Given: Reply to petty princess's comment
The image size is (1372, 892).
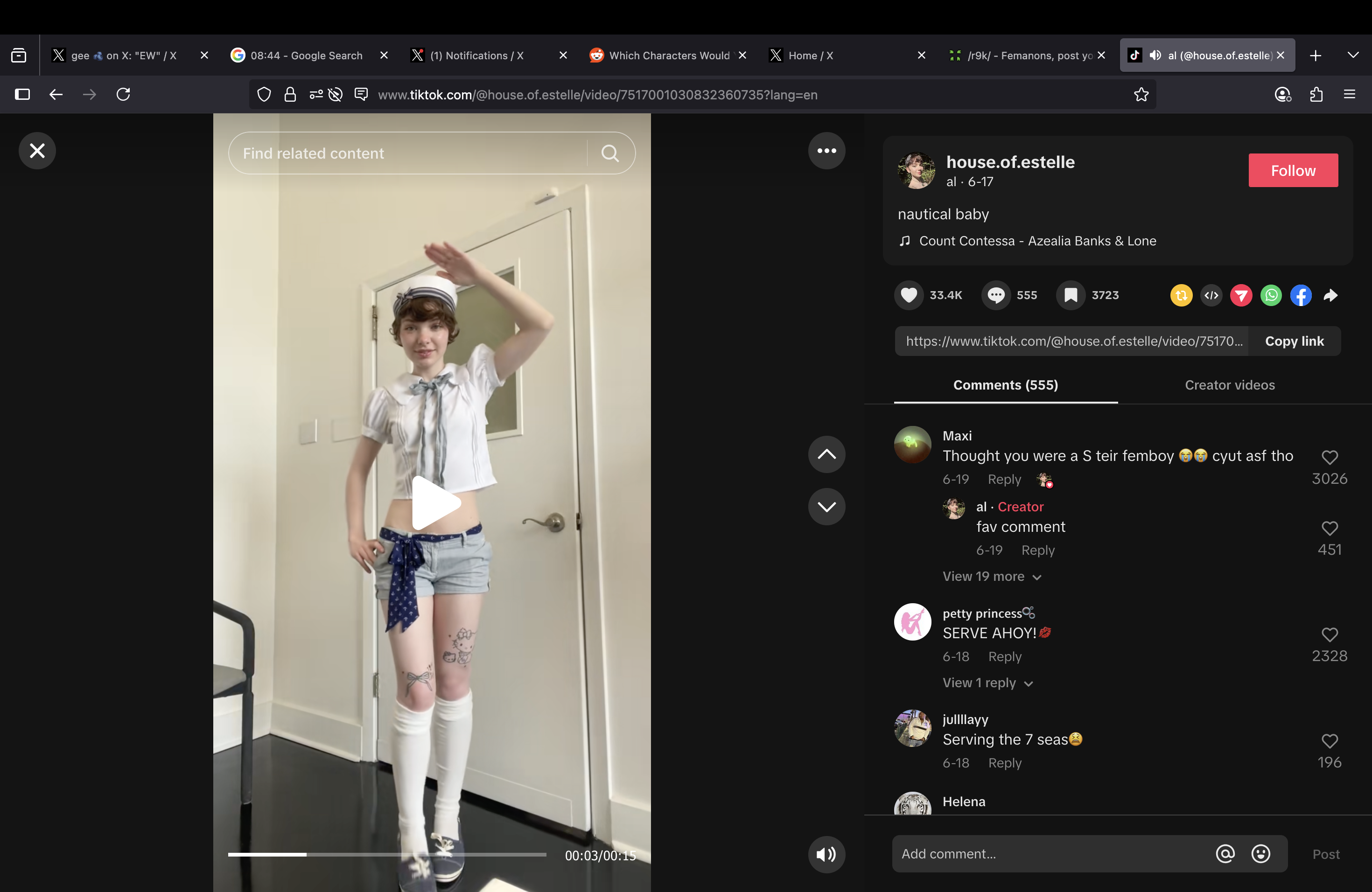Looking at the screenshot, I should [x=1005, y=657].
